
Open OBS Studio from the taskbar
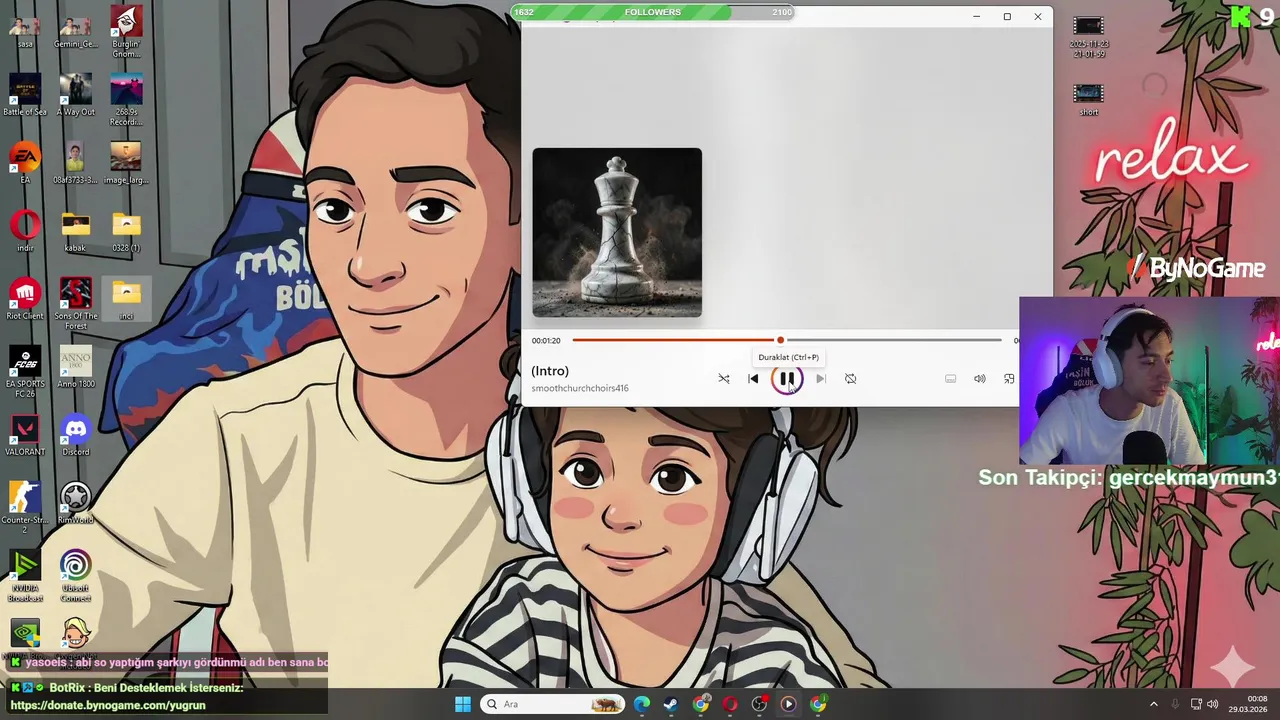click(x=759, y=704)
